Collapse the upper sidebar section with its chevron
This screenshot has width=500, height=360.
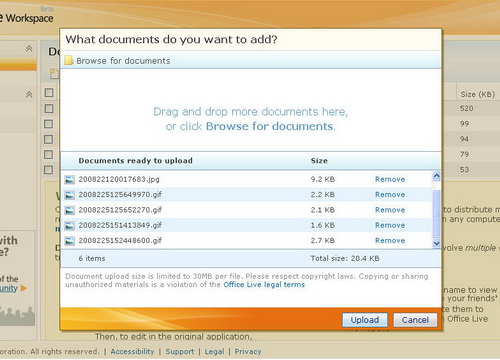[29, 49]
